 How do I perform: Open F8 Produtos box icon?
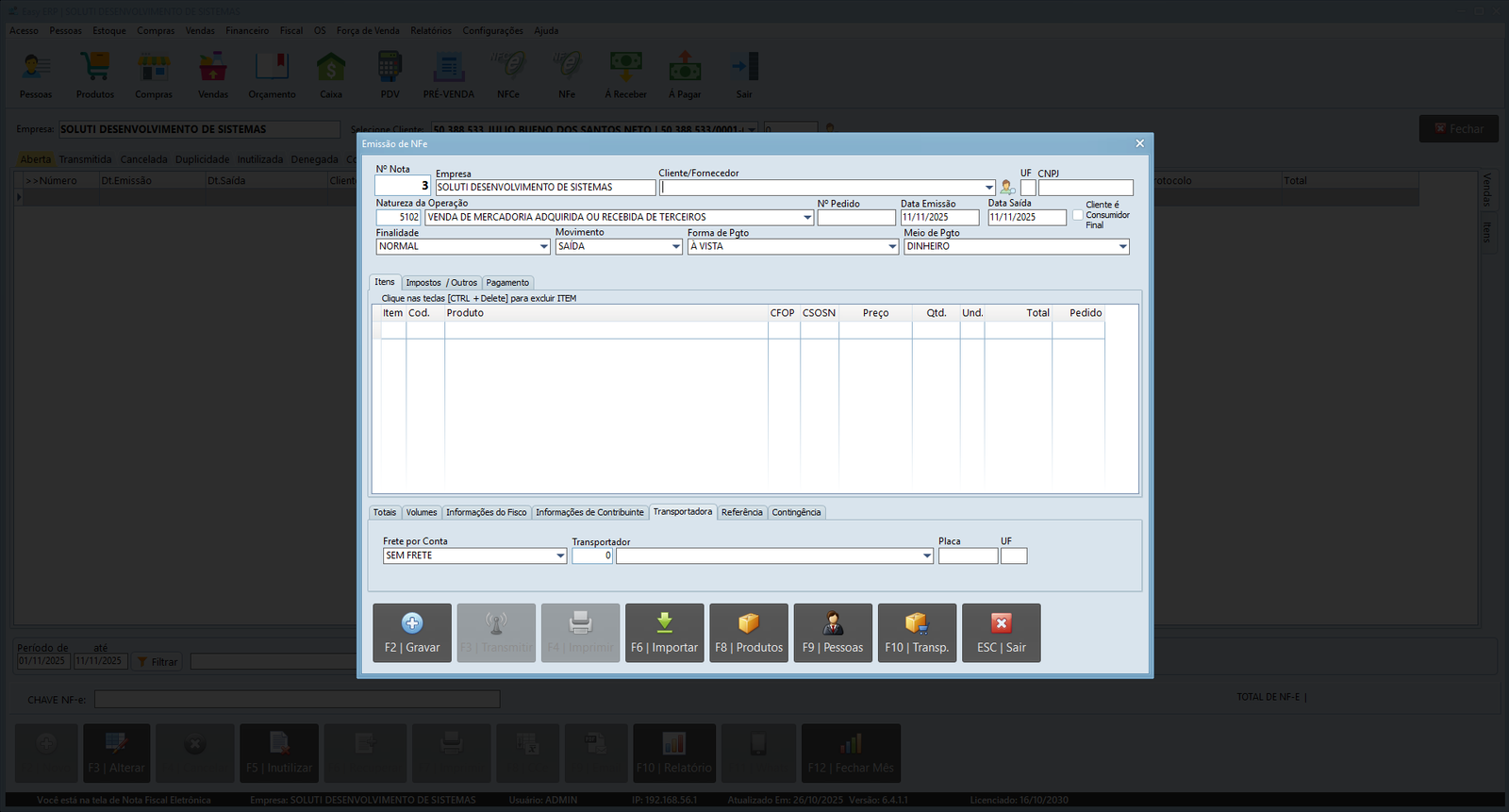[748, 623]
